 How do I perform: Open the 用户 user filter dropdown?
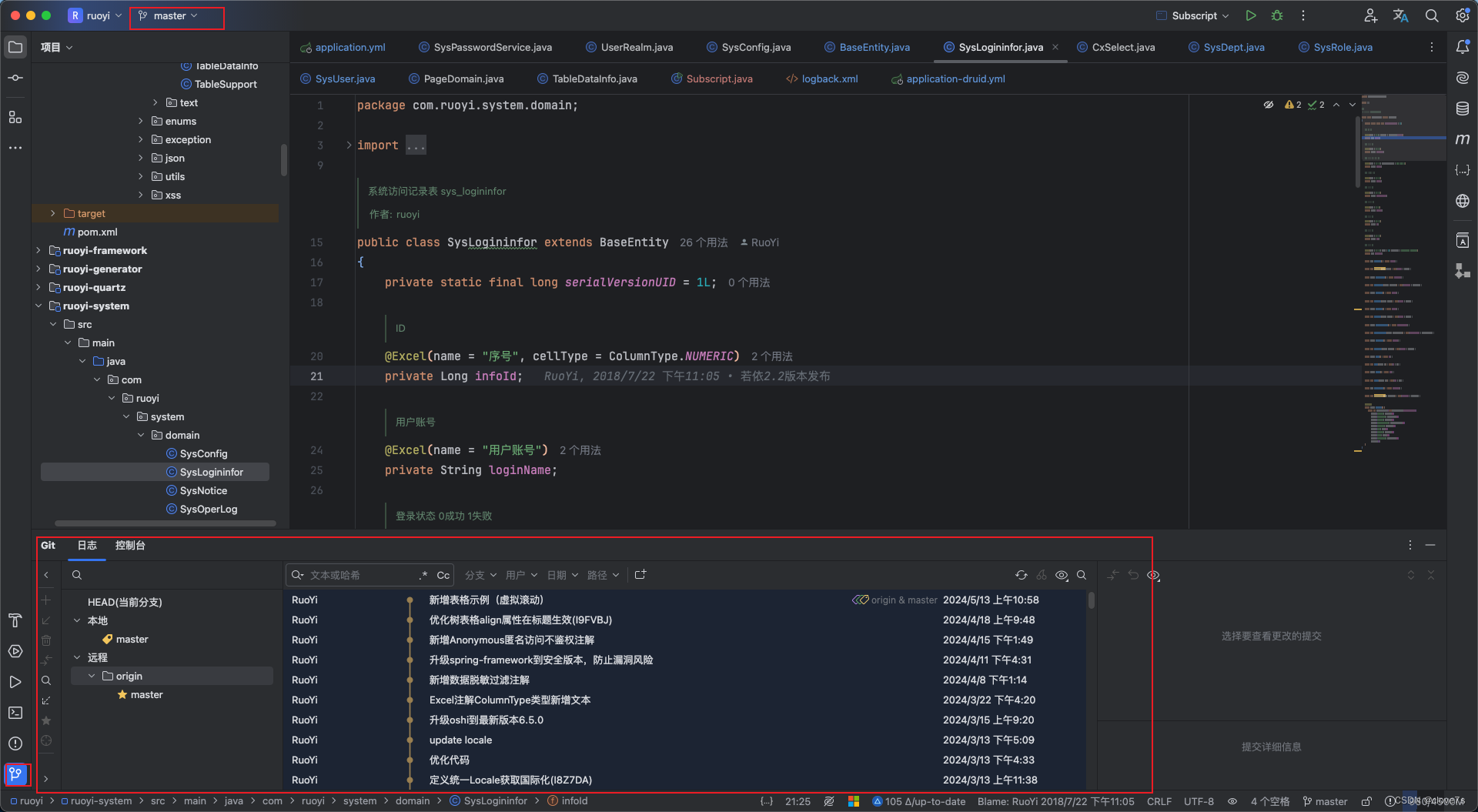(521, 575)
